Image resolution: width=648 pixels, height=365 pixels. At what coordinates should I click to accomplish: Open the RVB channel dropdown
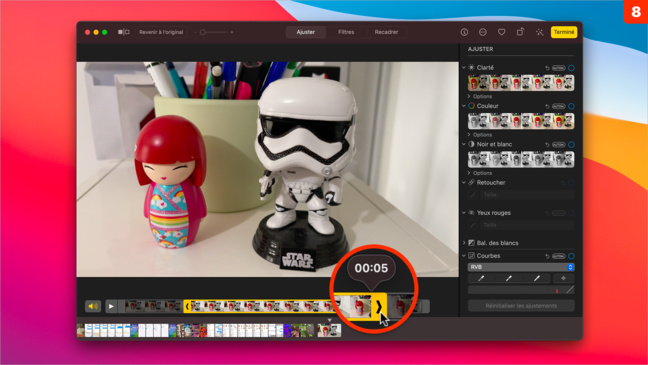point(521,267)
